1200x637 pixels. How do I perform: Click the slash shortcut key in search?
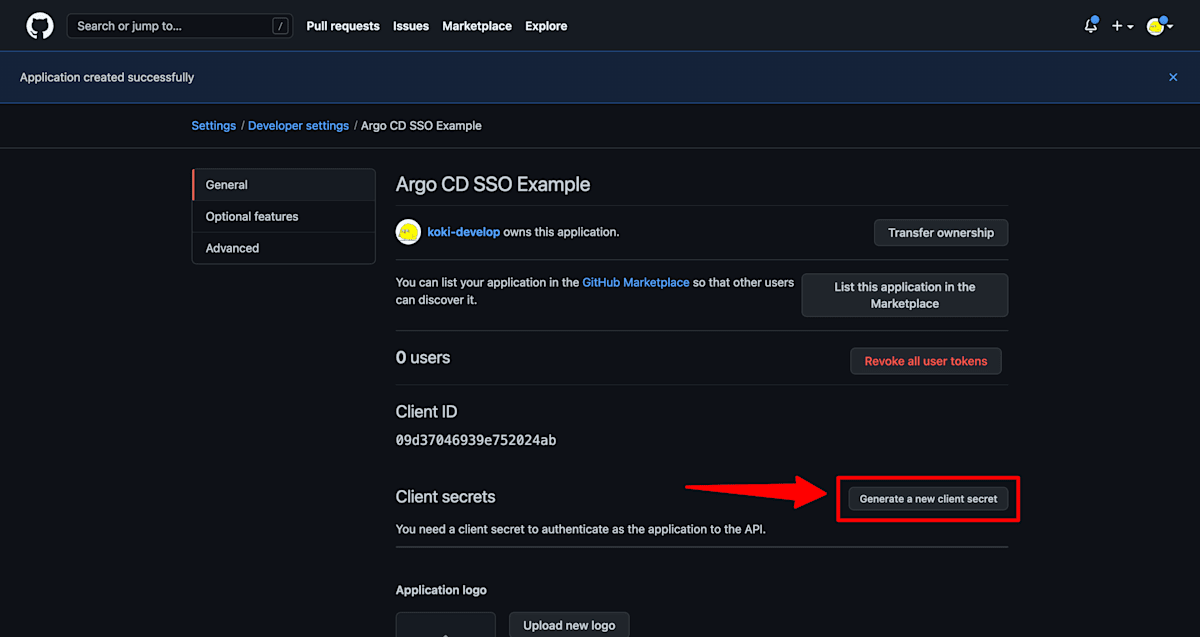click(x=280, y=26)
